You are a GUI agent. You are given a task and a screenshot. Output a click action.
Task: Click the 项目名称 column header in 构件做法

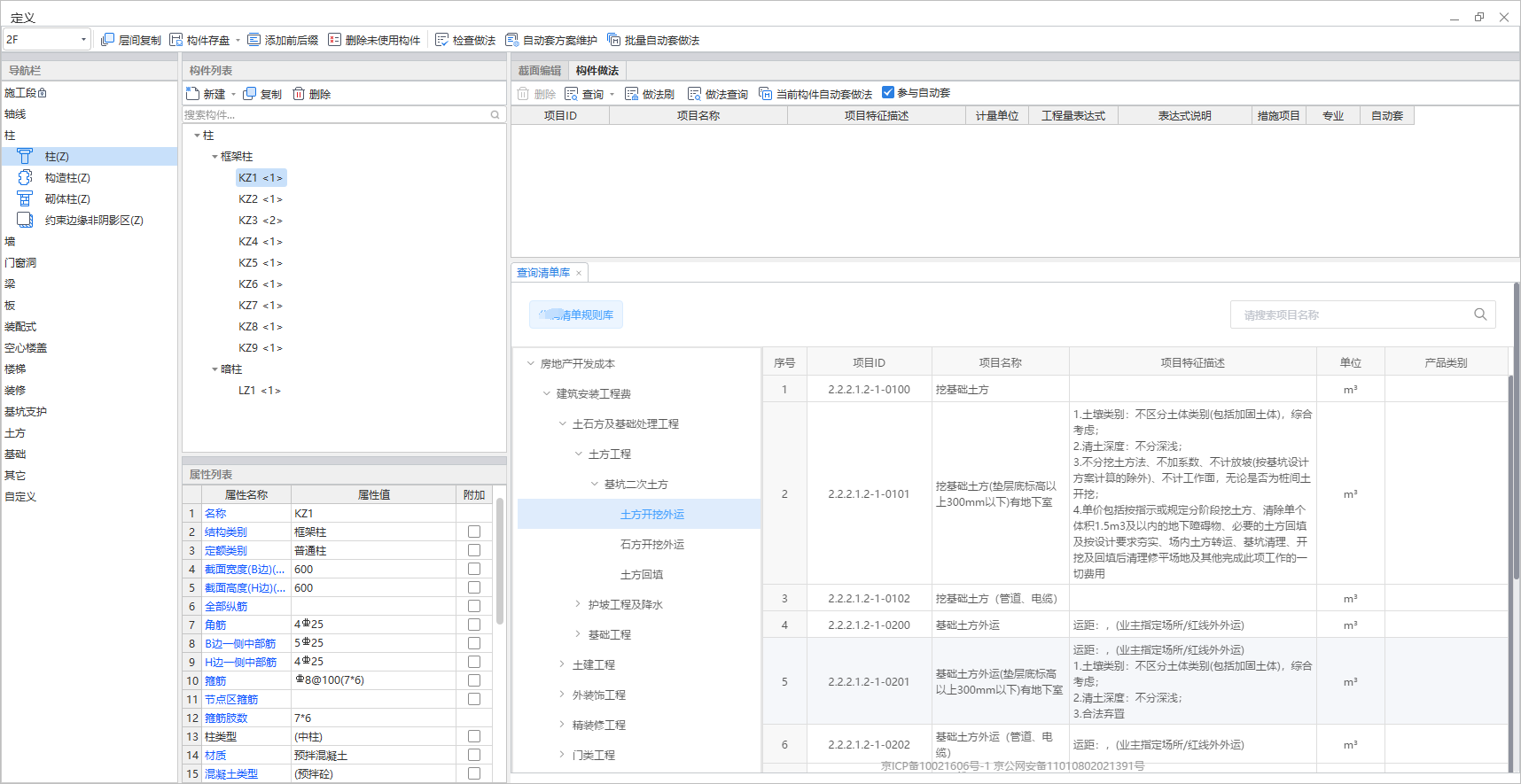click(698, 115)
